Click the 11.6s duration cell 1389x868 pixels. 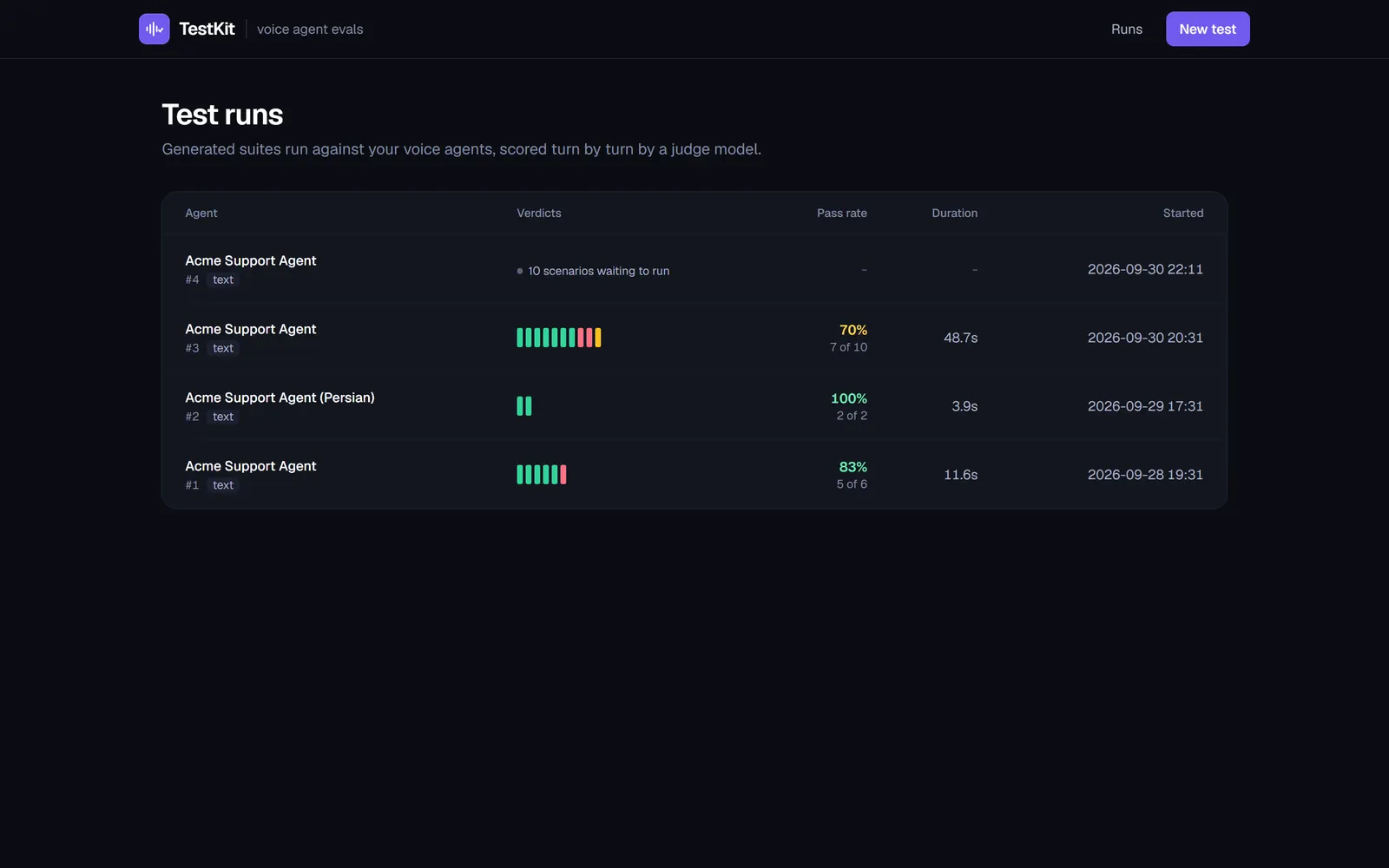click(x=960, y=475)
